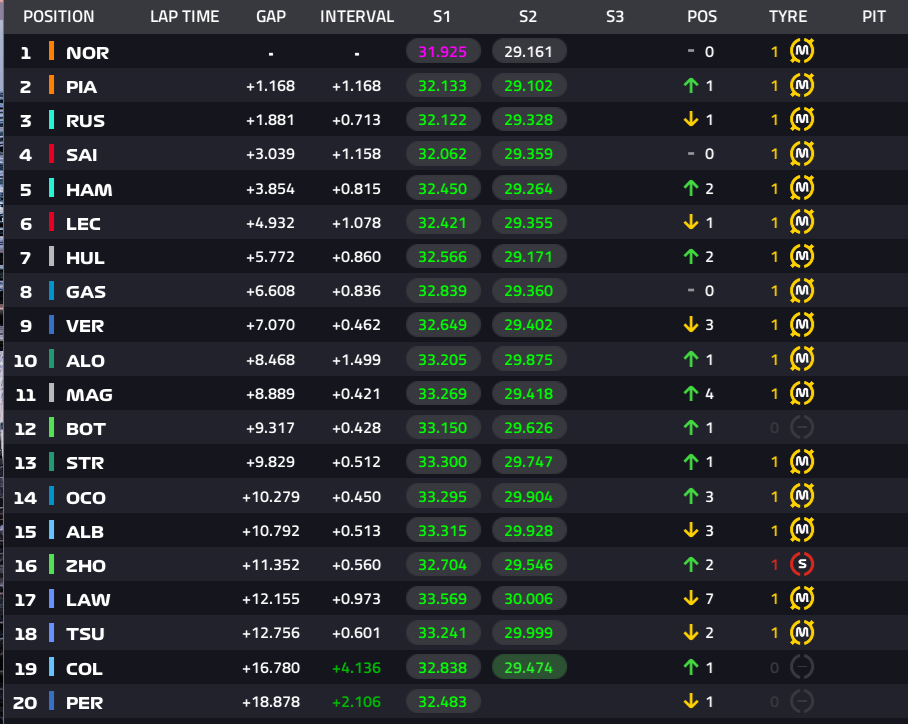Click the S3 column header

pos(615,16)
